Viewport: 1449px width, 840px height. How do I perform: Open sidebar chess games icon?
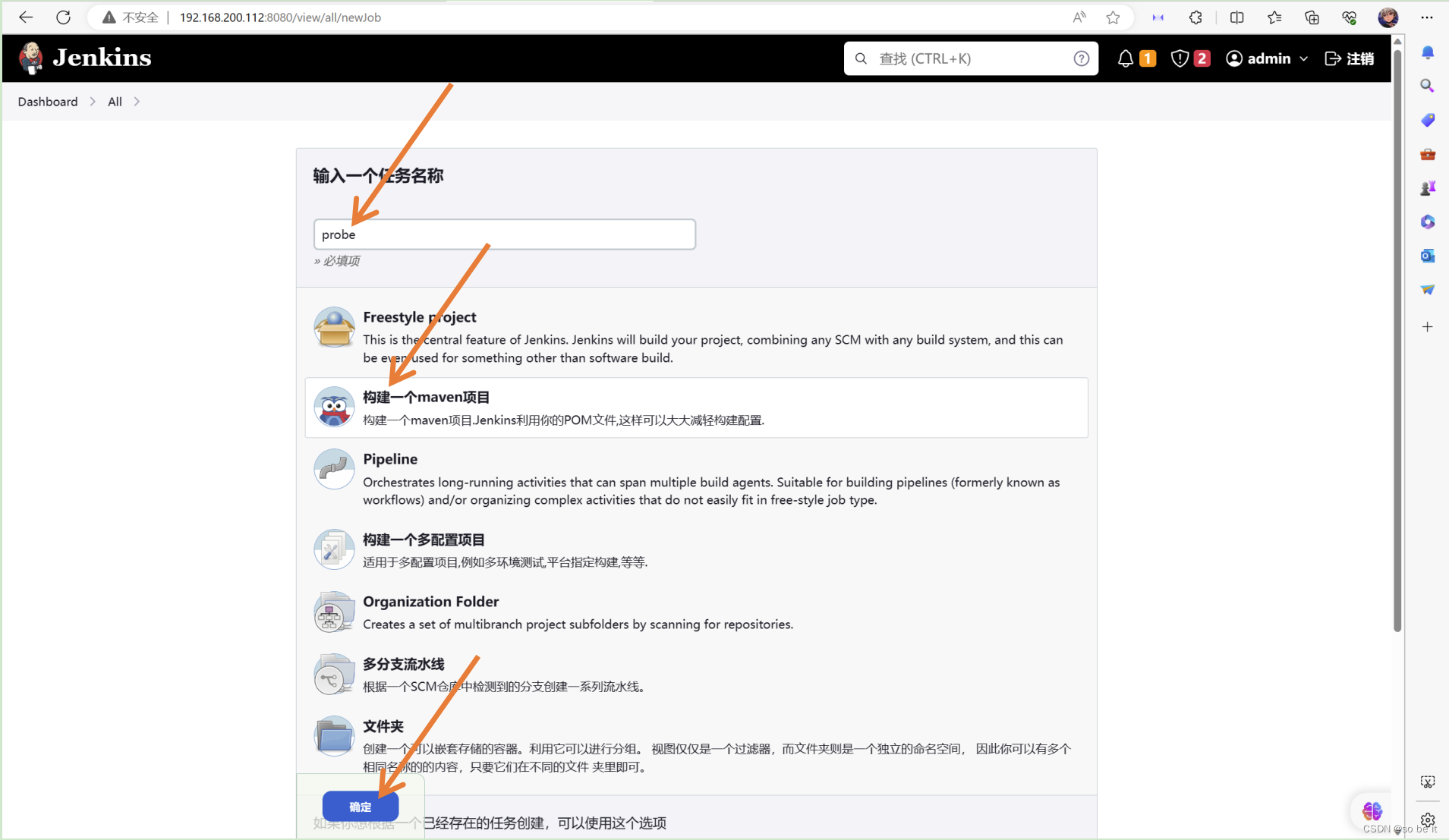(1427, 188)
